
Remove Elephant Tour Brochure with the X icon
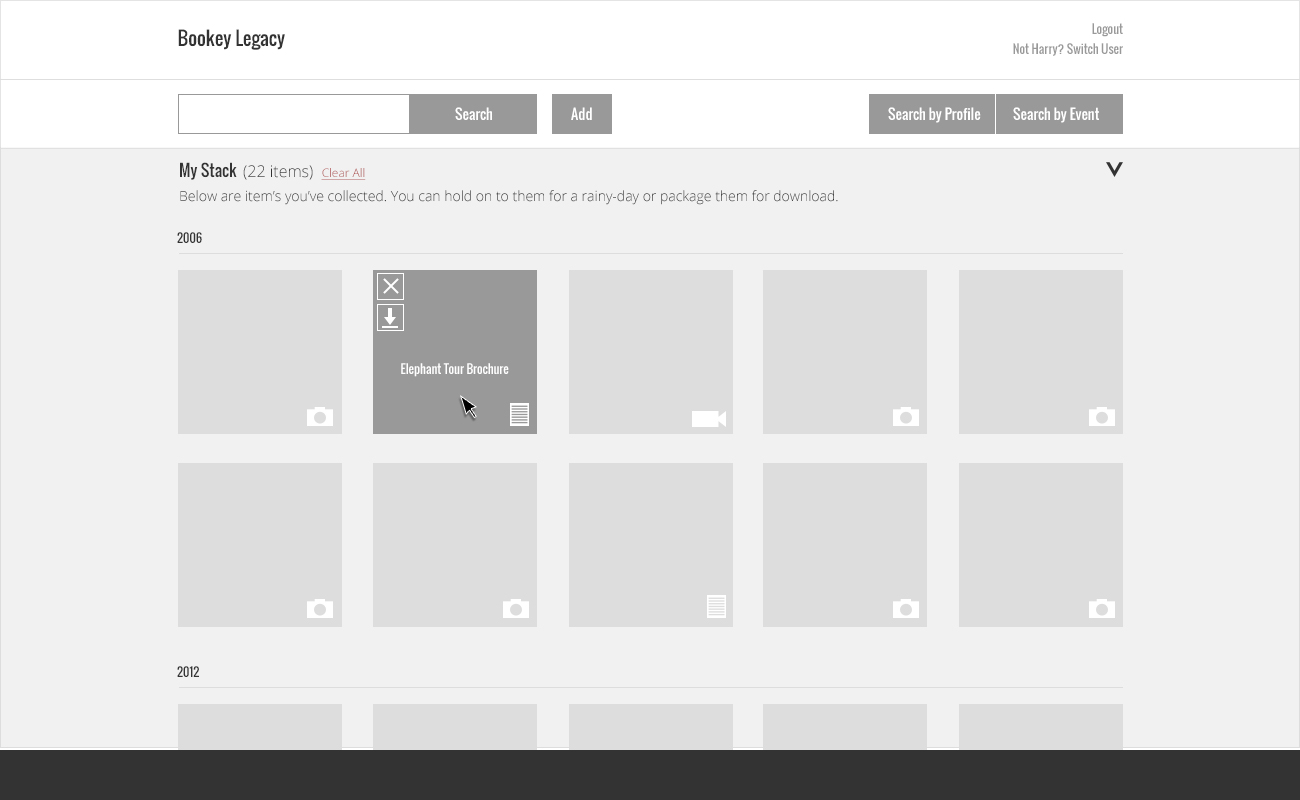[x=390, y=287]
